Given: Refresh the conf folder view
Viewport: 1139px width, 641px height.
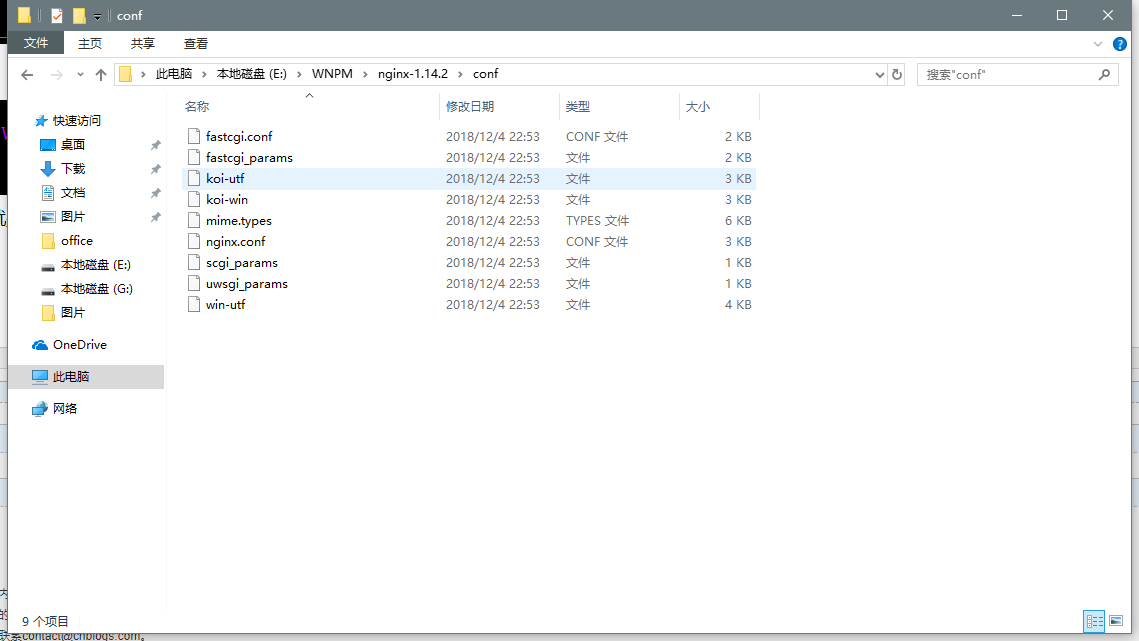Looking at the screenshot, I should [x=896, y=74].
